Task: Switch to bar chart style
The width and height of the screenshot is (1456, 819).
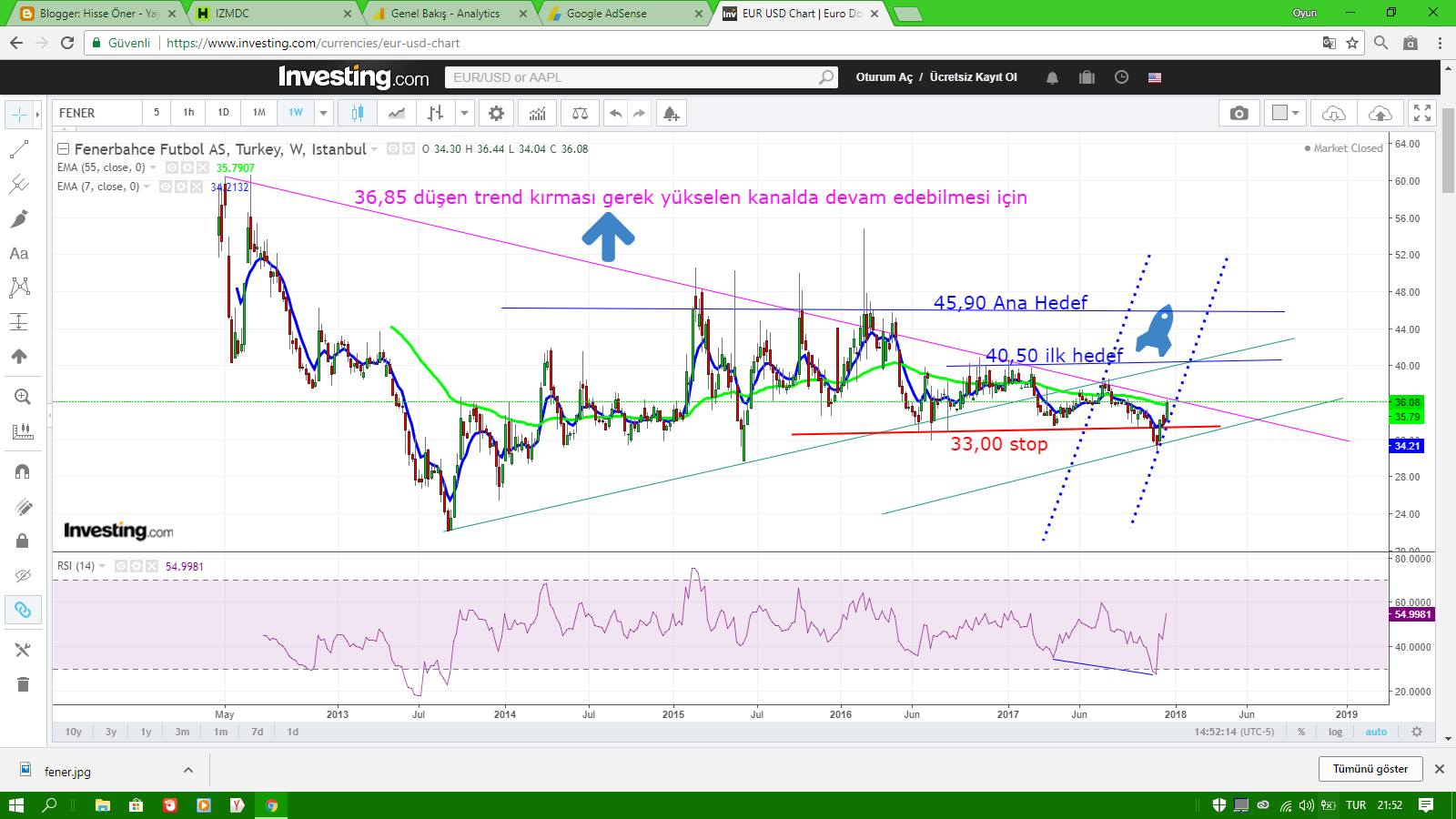Action: [x=436, y=113]
